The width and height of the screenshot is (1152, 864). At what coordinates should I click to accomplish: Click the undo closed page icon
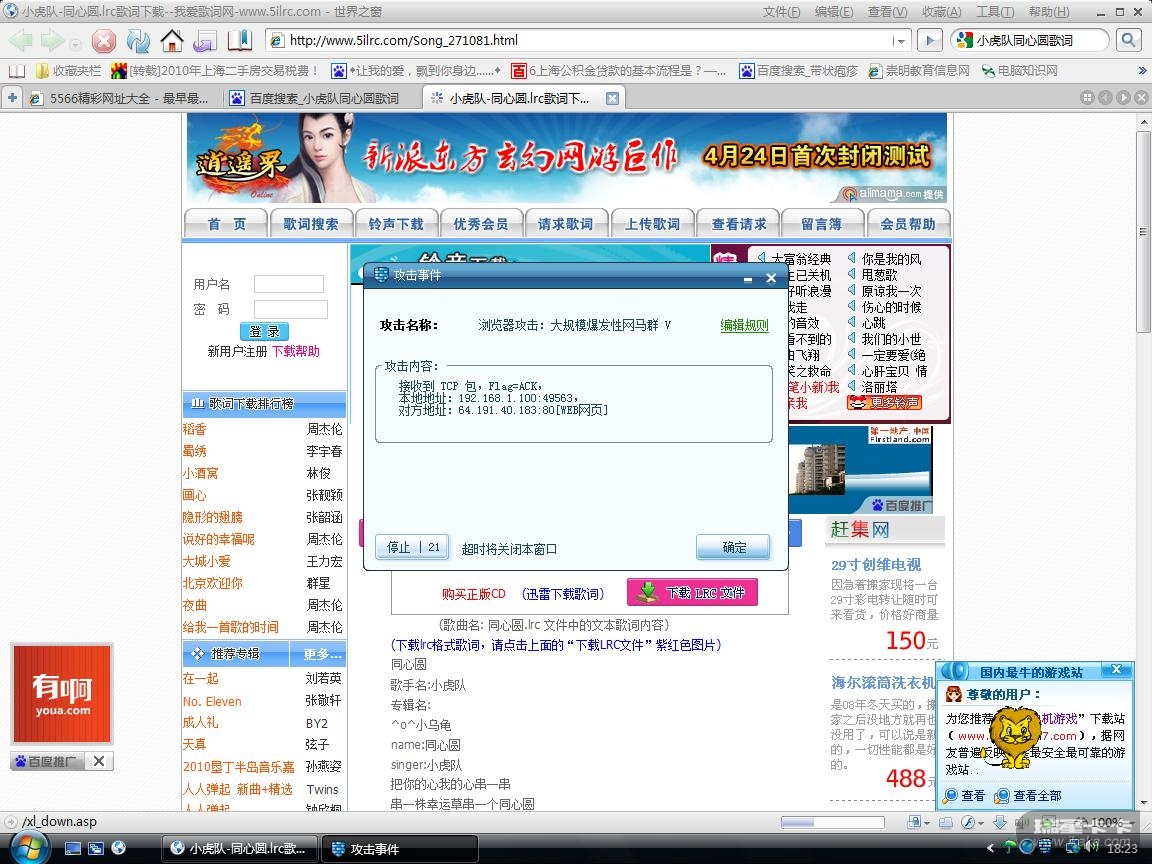tap(204, 40)
